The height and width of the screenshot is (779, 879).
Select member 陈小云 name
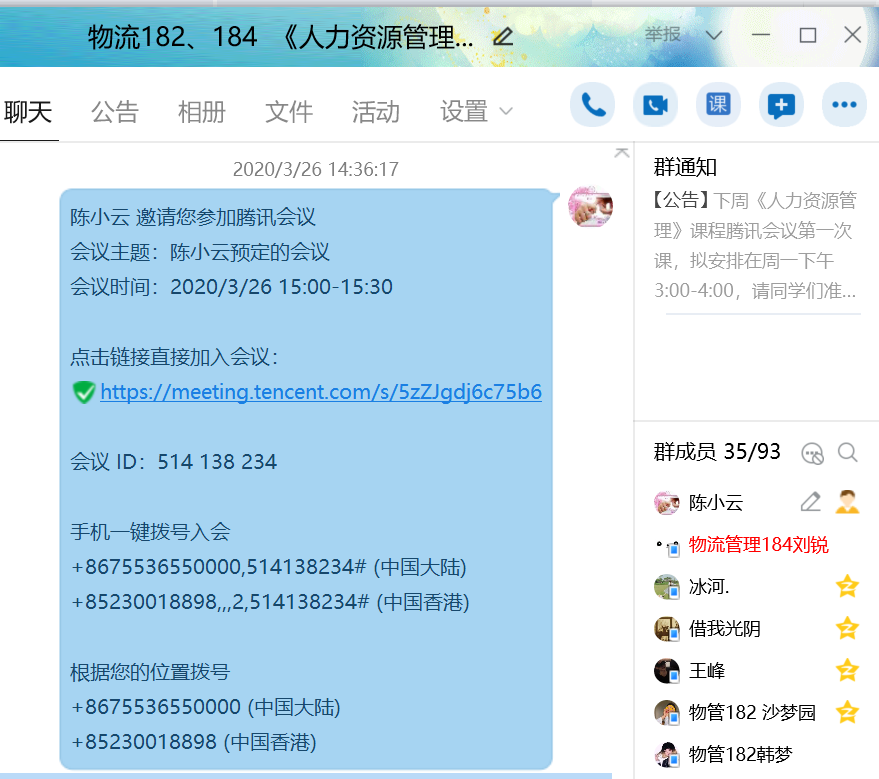click(x=716, y=502)
